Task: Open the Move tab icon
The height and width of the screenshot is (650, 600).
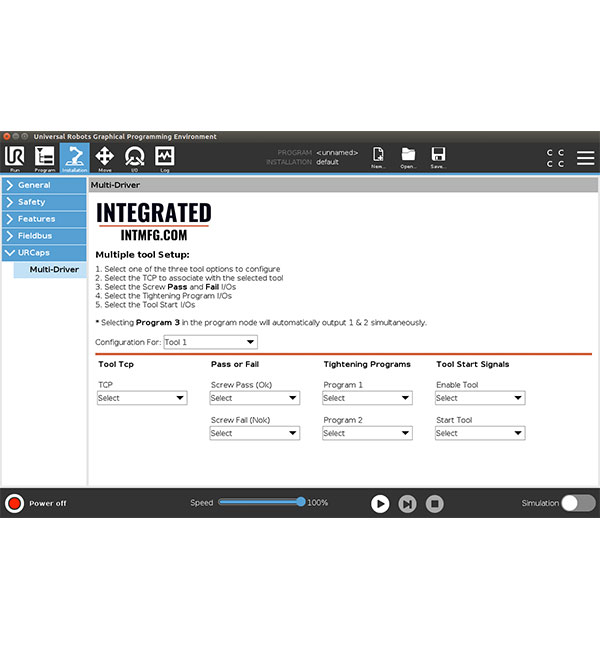Action: click(104, 158)
